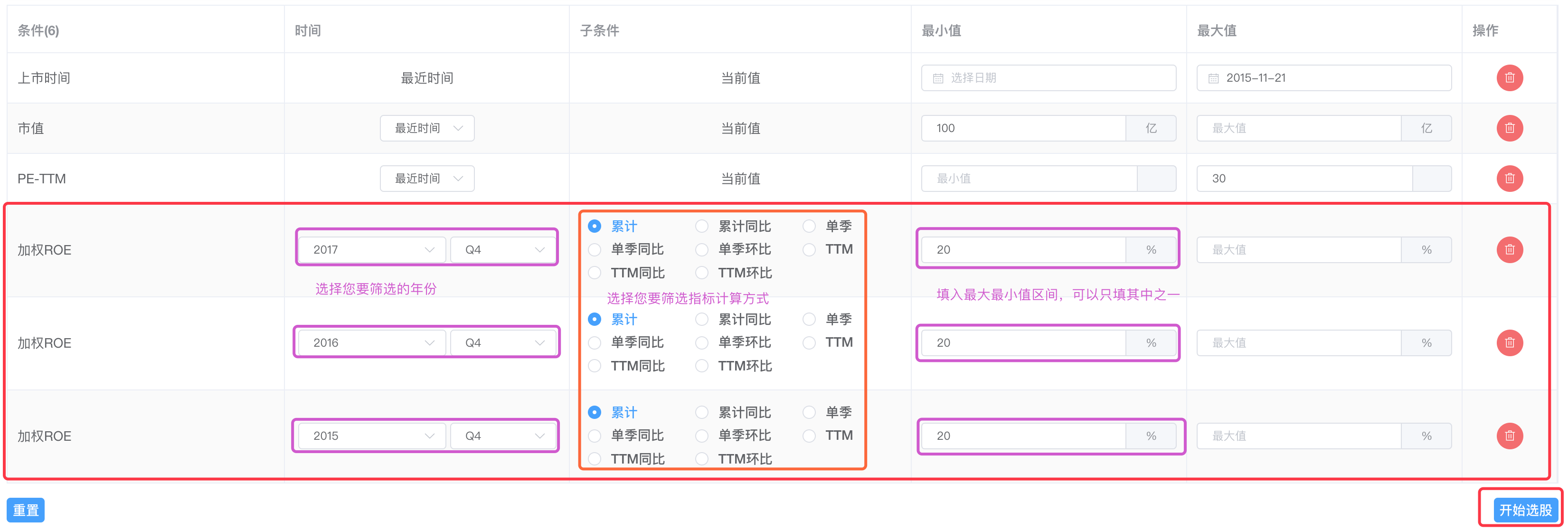Open the Q4 quarter dropdown beside 2016
Screen dimensions: 1568x531
point(503,343)
